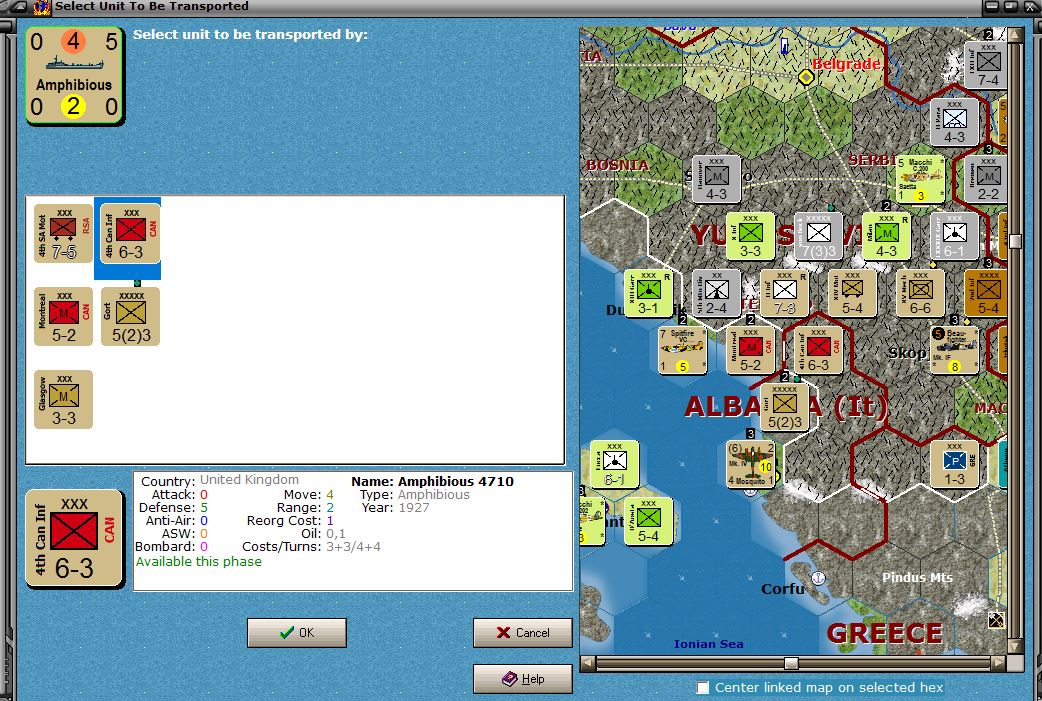The height and width of the screenshot is (701, 1042).
Task: Click the Belgrade city marker
Action: pos(806,78)
